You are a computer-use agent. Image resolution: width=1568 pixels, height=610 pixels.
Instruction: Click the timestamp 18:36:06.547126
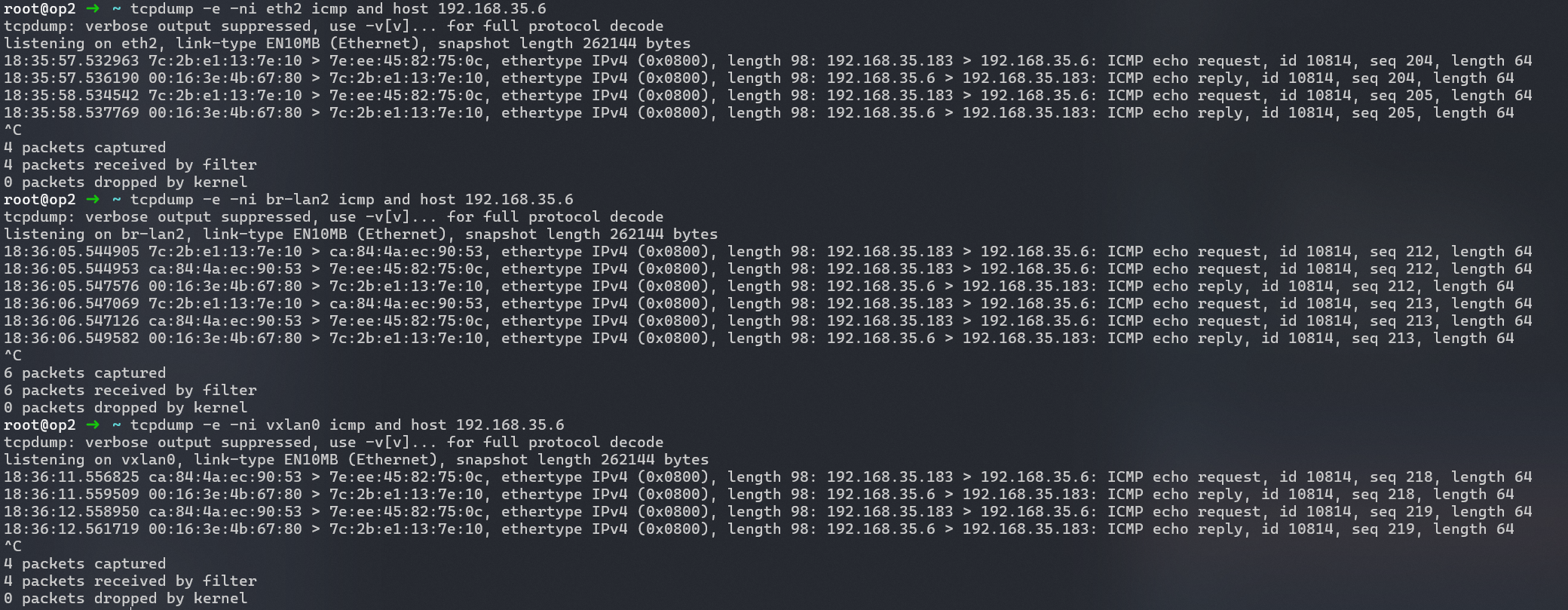click(x=71, y=321)
